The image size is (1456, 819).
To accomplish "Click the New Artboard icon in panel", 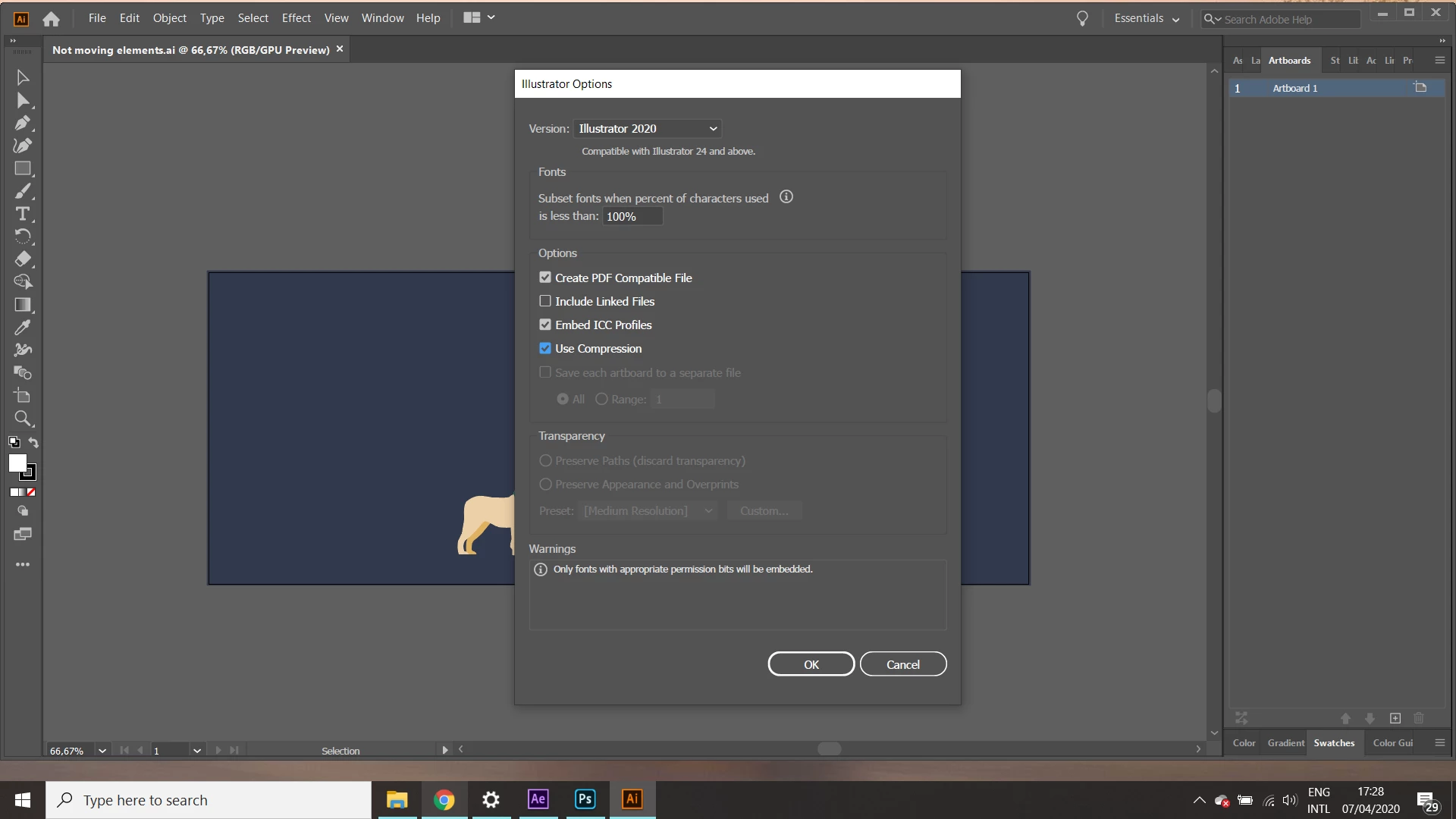I will [1395, 718].
